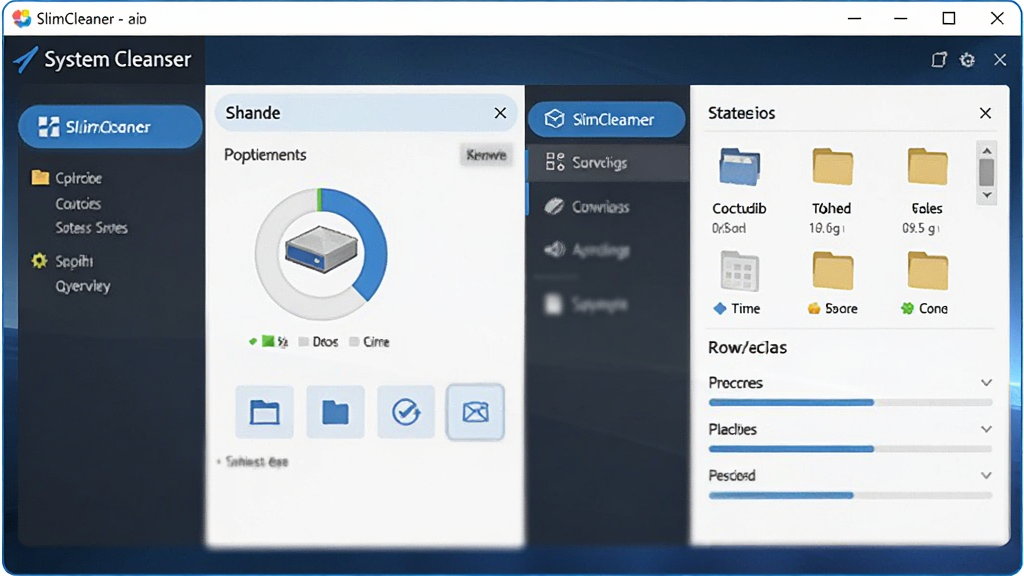Select the Coutoies sidebar entry

pyautogui.click(x=78, y=204)
